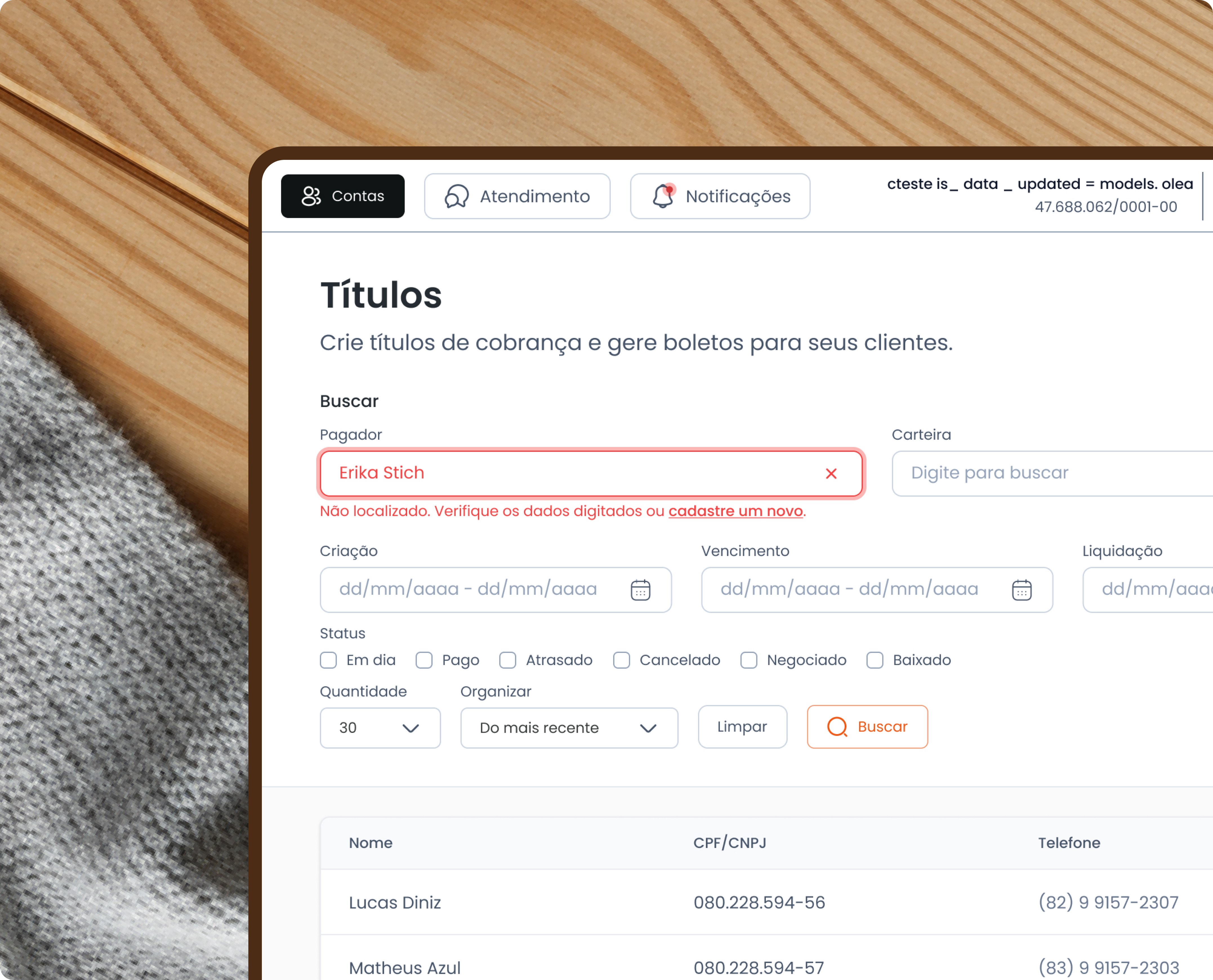Click phone number (82) 9 9157-2307

coord(1108,903)
